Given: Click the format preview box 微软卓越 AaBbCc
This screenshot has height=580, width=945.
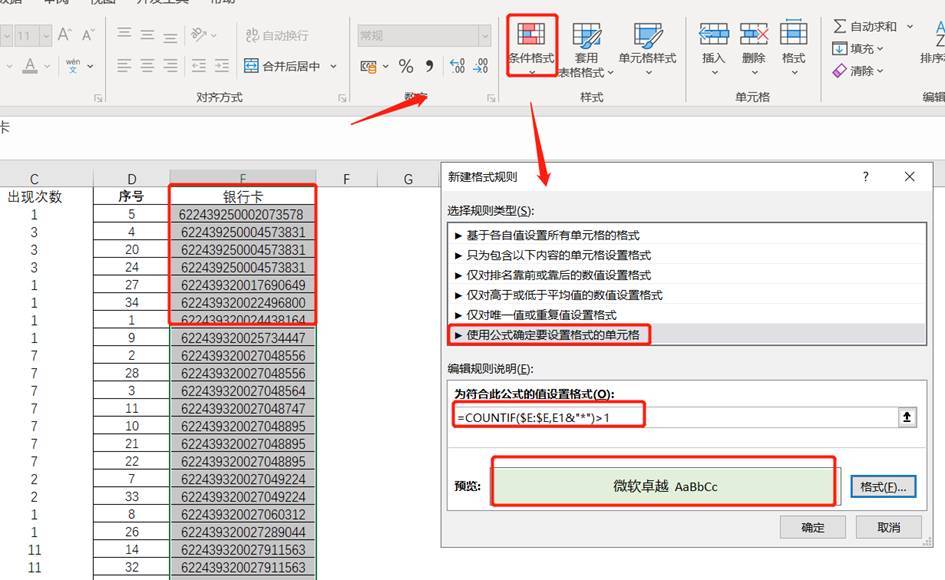Looking at the screenshot, I should (x=665, y=486).
